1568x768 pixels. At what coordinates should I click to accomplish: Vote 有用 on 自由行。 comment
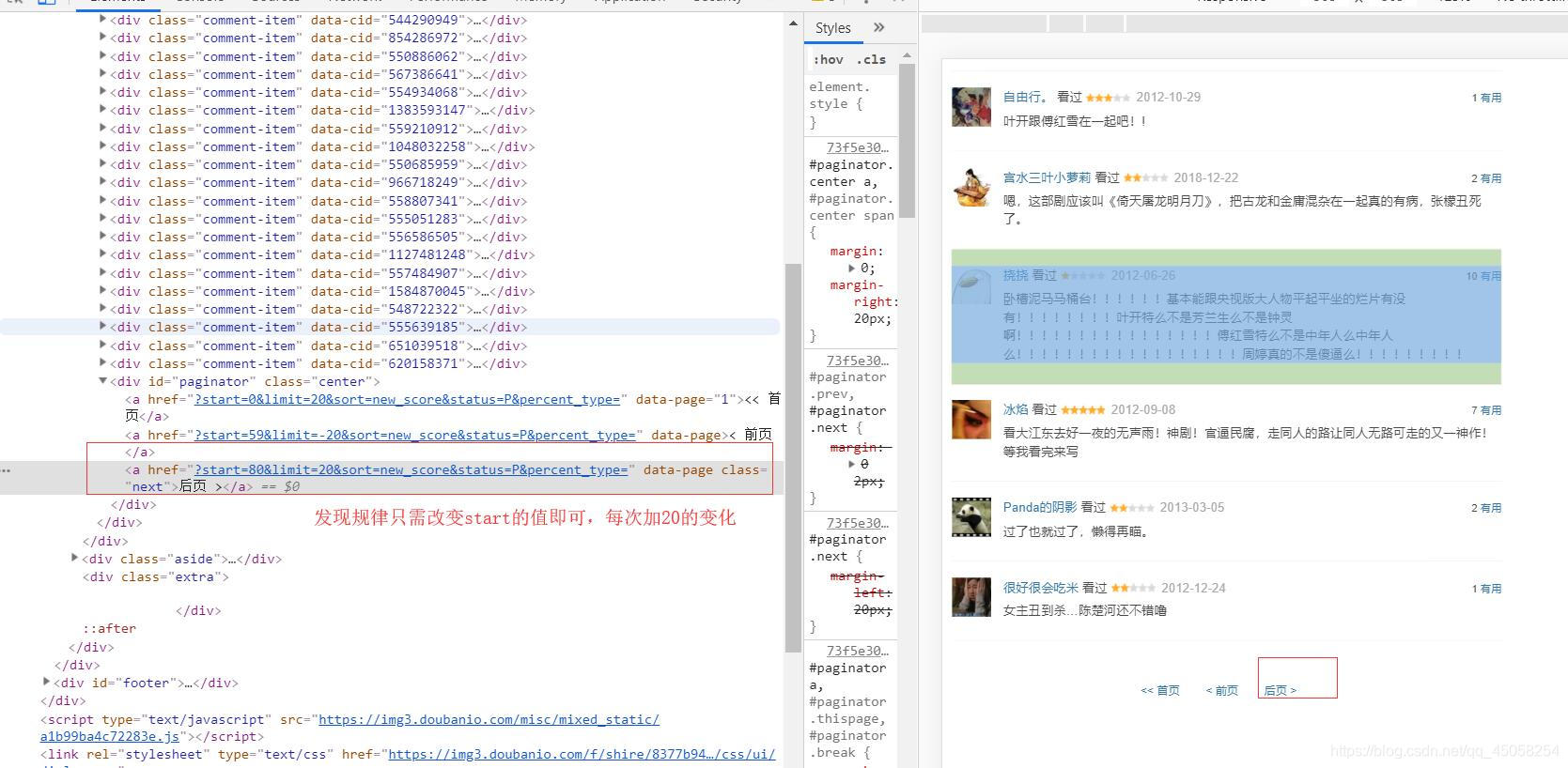1491,98
